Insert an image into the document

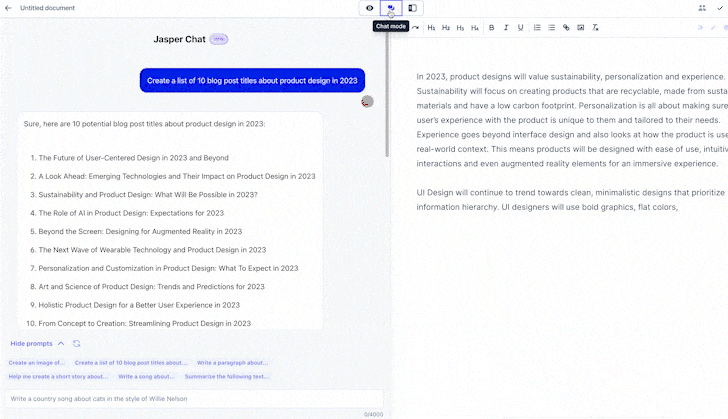[580, 28]
